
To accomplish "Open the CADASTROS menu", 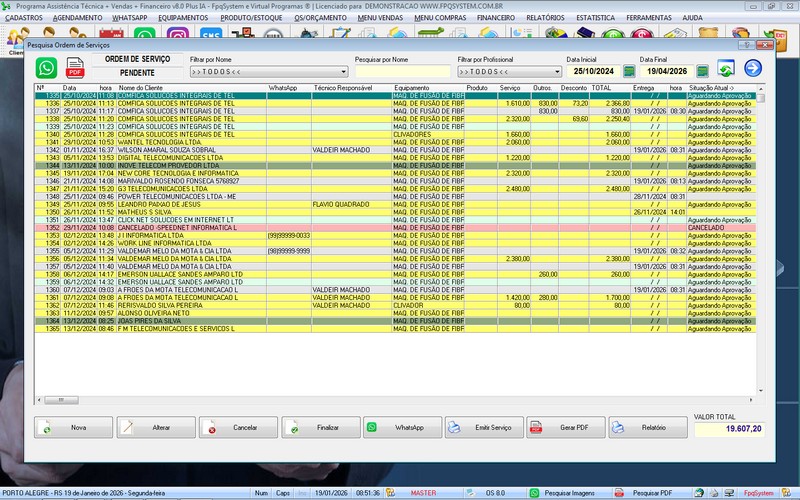I will click(24, 18).
